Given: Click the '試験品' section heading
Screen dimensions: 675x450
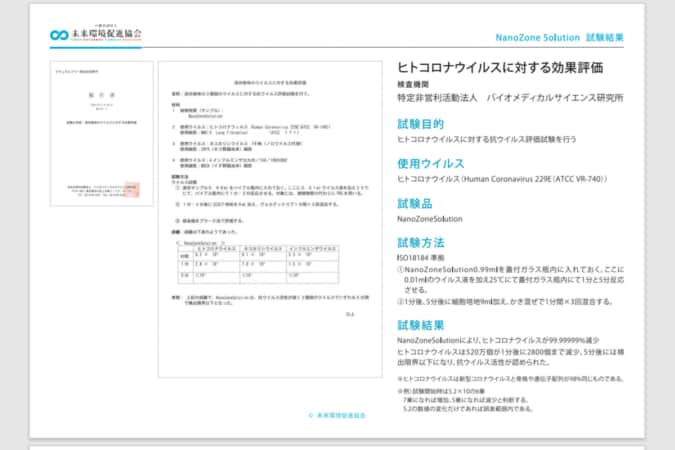Looking at the screenshot, I should tap(415, 203).
